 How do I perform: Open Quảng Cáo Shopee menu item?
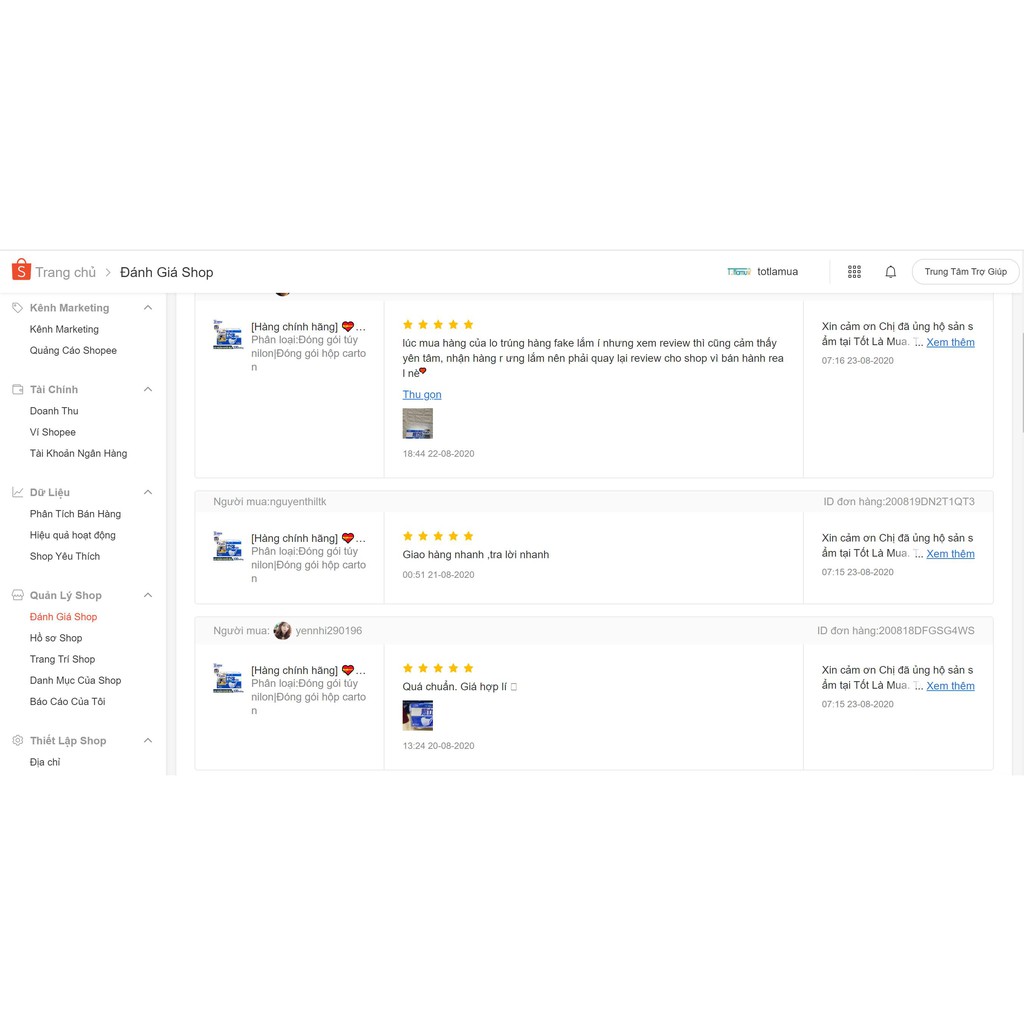coord(73,351)
